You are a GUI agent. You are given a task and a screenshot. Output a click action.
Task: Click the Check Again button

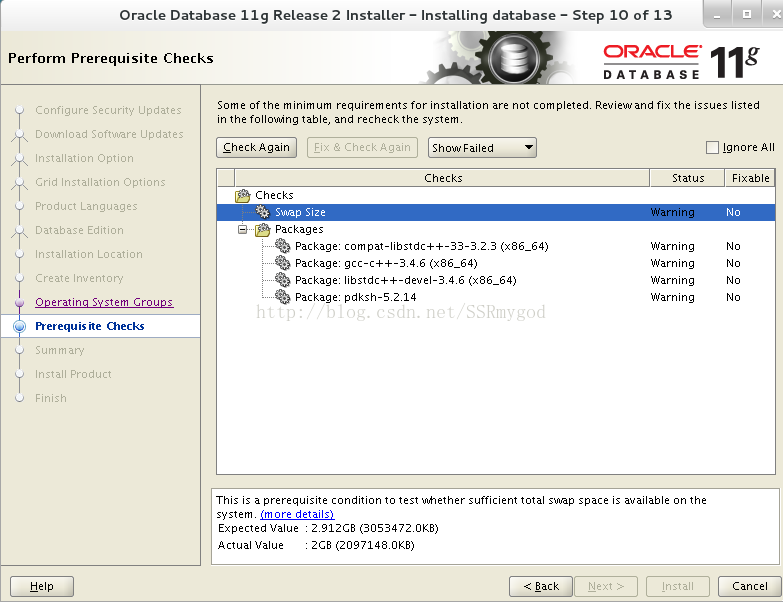click(257, 148)
